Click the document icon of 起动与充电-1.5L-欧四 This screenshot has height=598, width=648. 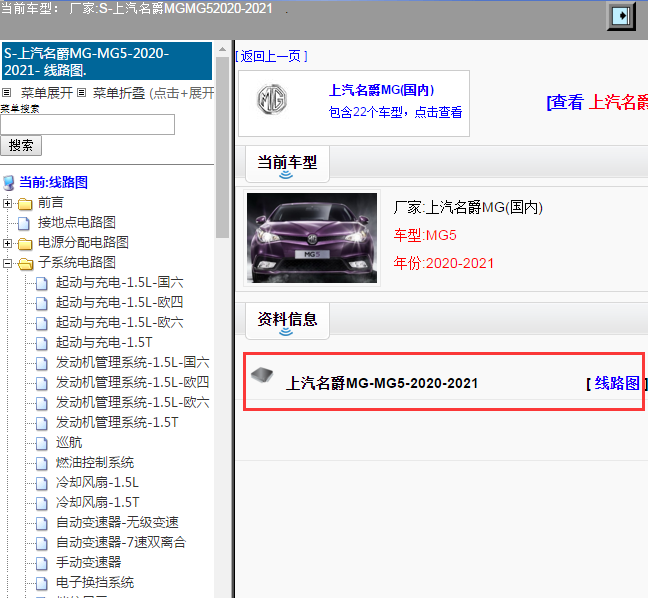(x=41, y=303)
